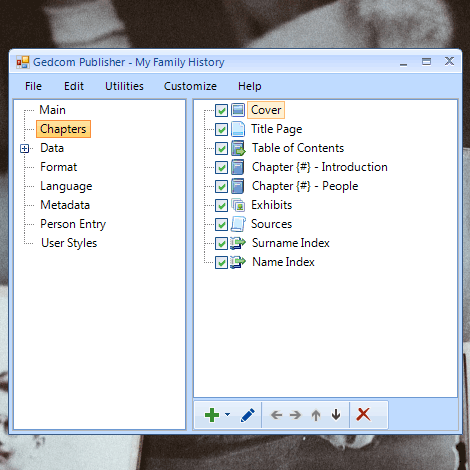Click the green plus Add chapter icon
This screenshot has width=470, height=470.
(212, 415)
